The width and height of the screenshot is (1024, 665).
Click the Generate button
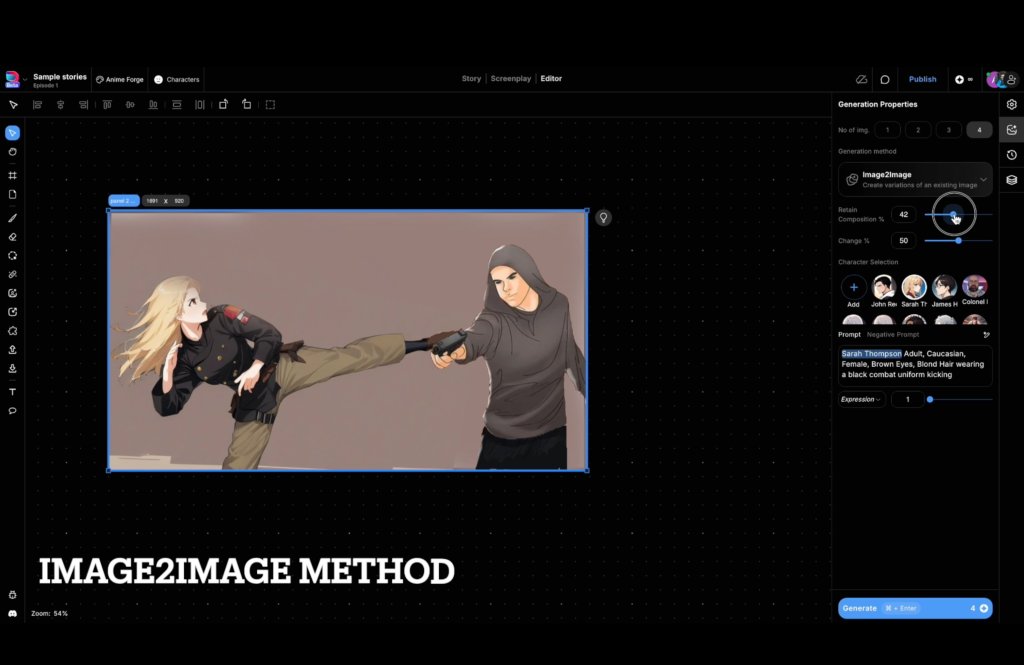pyautogui.click(x=915, y=608)
